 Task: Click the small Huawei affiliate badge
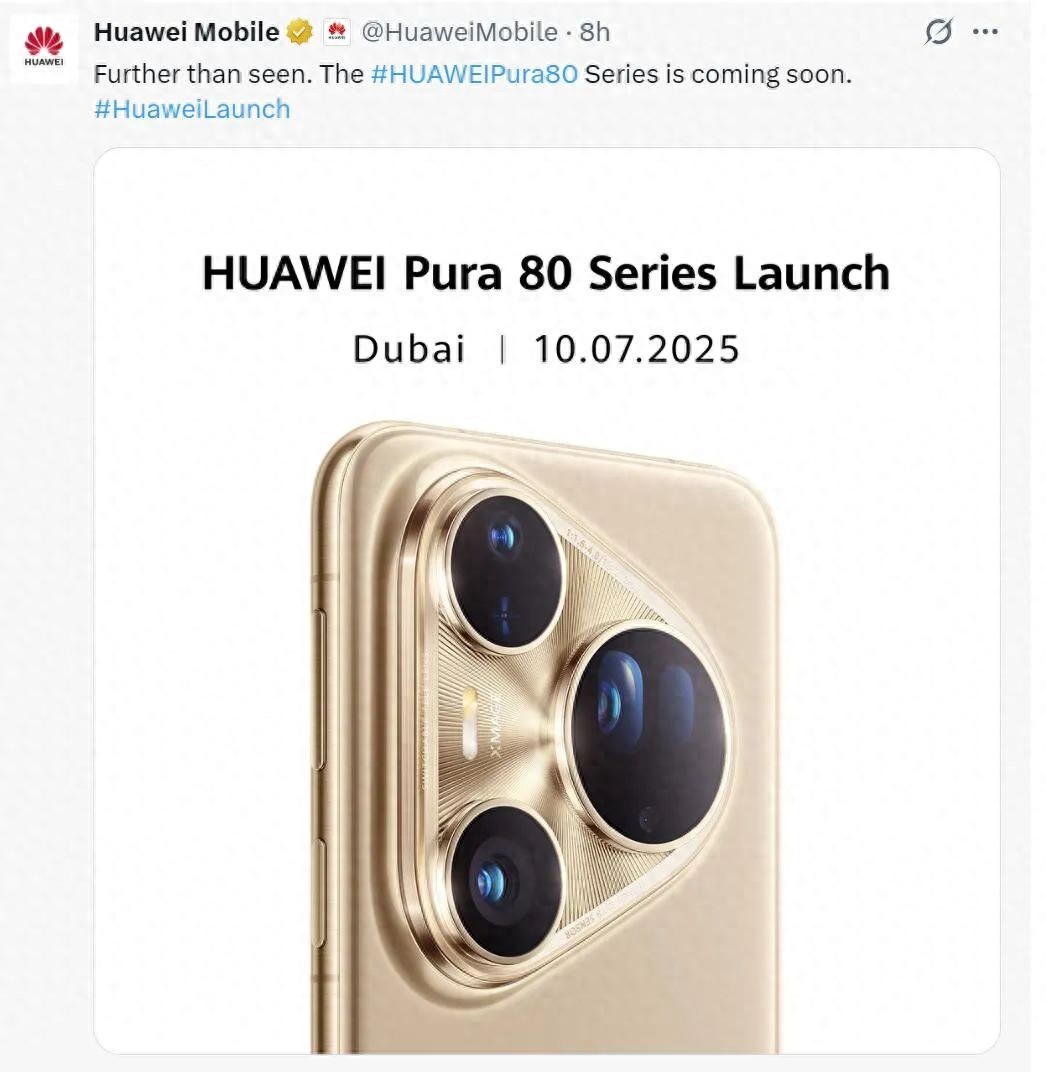(x=336, y=32)
